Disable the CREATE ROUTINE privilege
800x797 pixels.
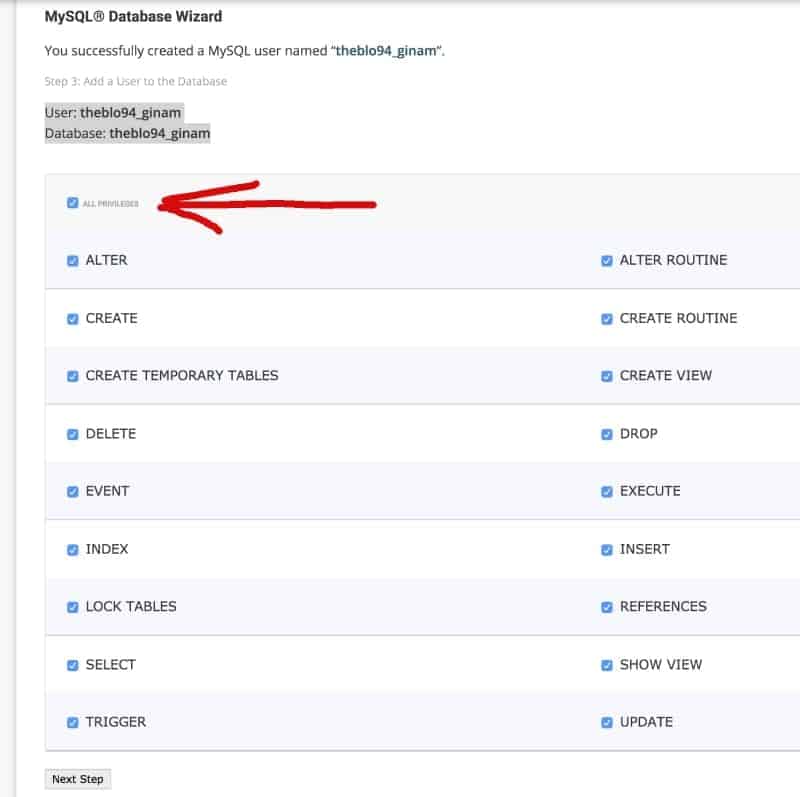607,319
